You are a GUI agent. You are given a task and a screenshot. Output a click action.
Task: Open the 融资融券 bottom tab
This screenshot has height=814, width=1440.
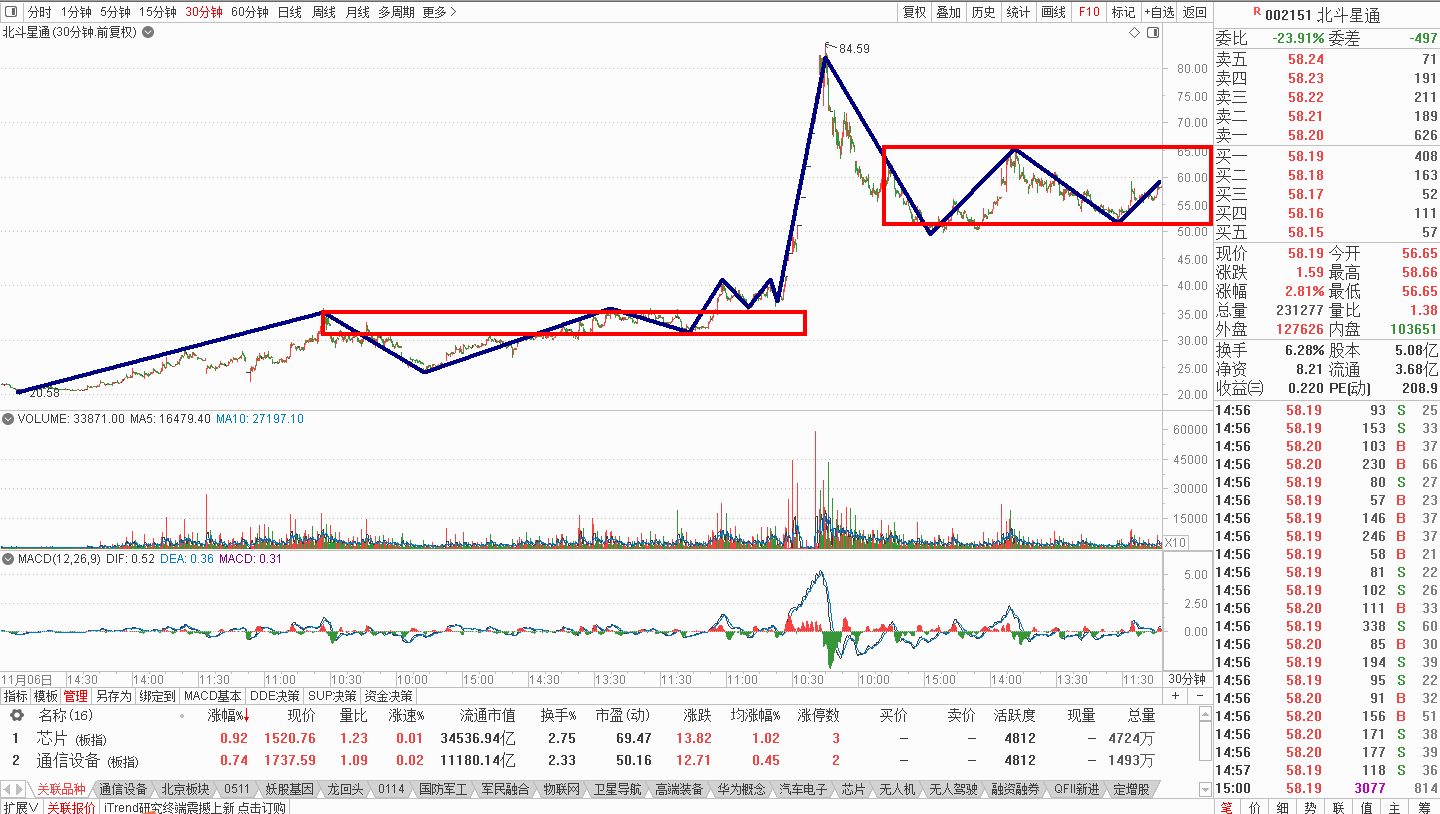tap(1015, 789)
